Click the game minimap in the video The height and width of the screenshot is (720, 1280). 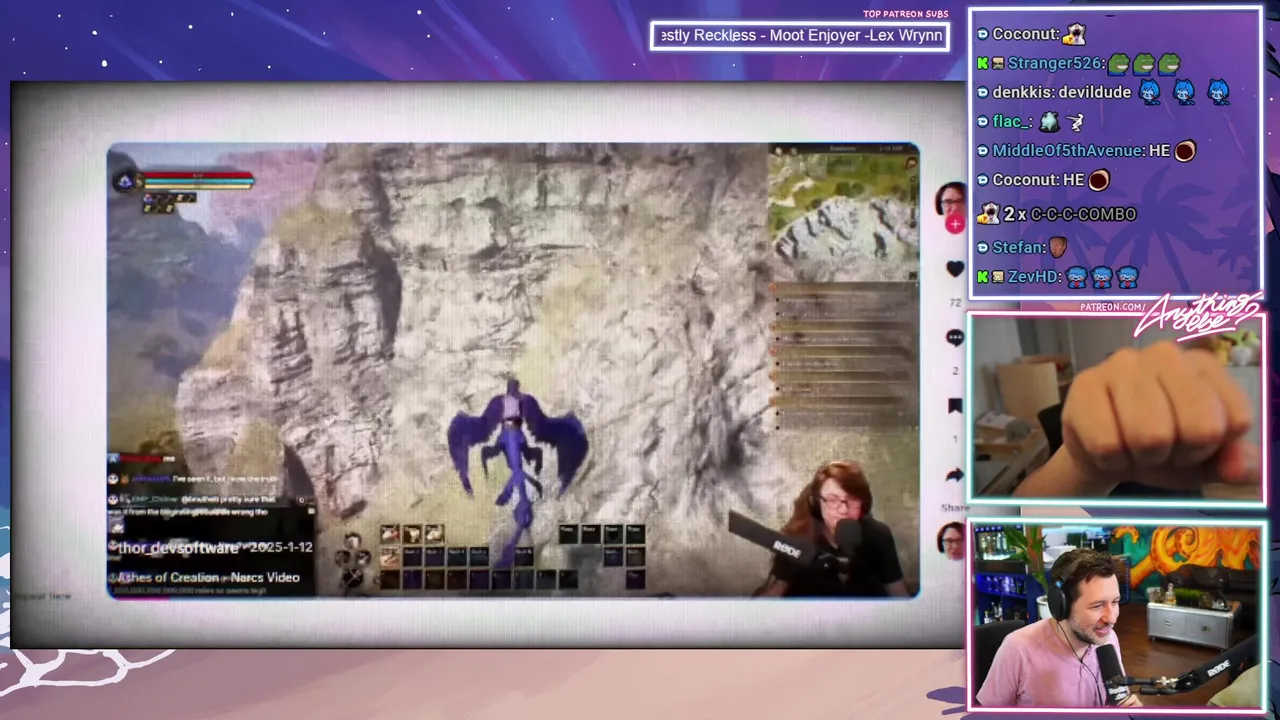[843, 211]
